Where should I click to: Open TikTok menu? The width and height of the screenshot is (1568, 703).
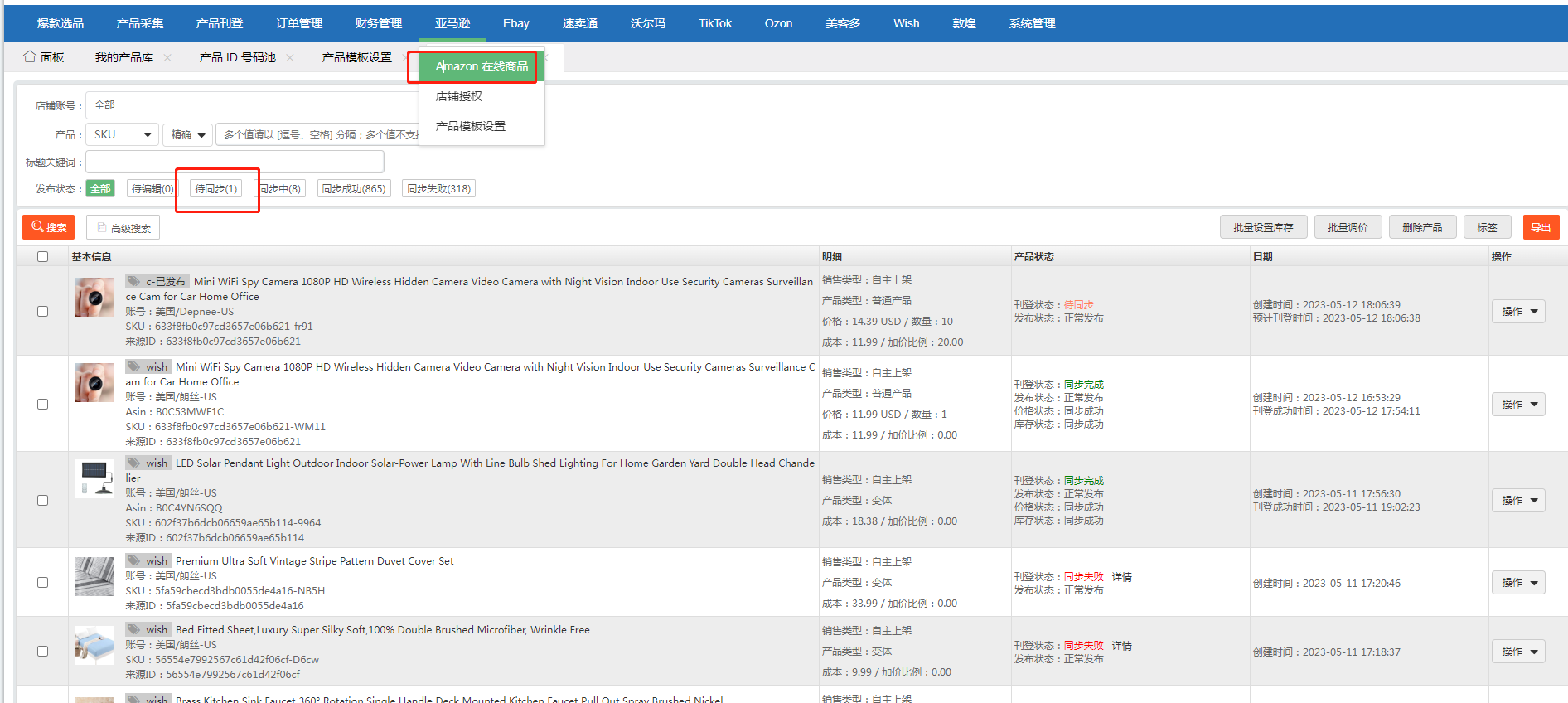click(x=714, y=23)
